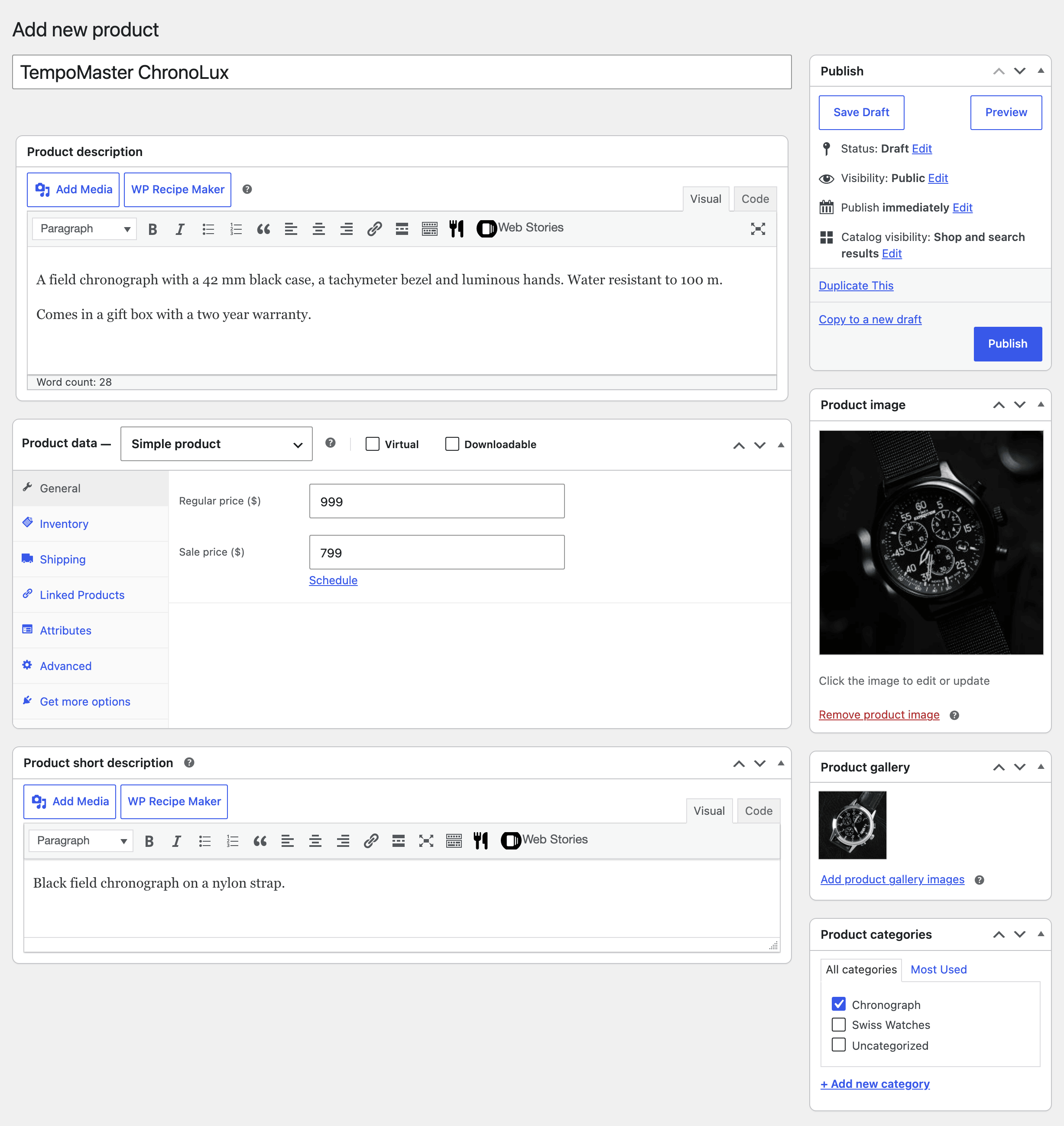Open the Shipping tab in Product data
The height and width of the screenshot is (1126, 1064).
91,560
